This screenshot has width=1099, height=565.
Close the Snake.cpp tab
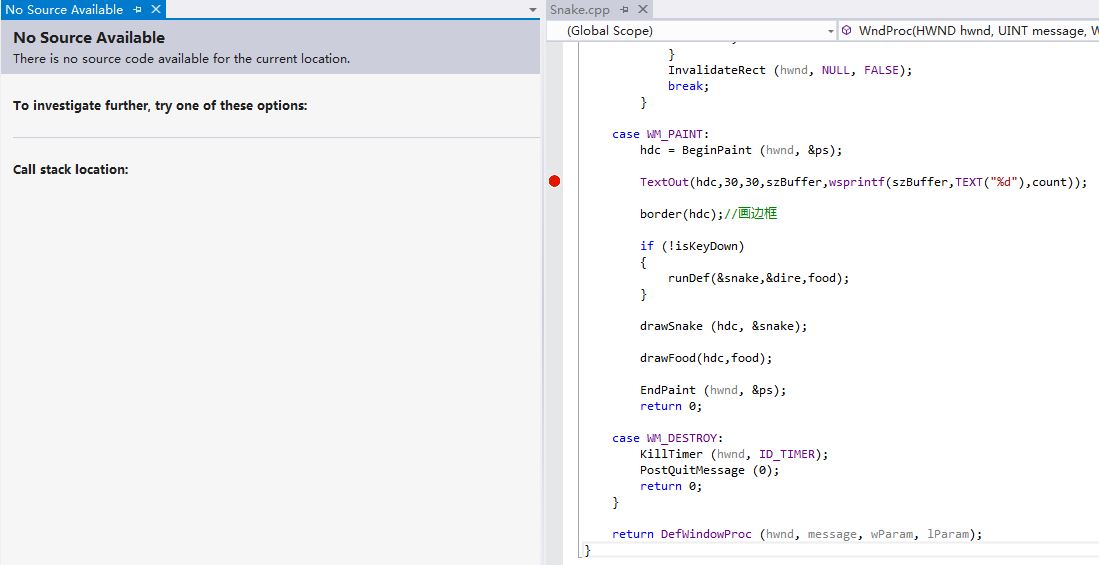coord(642,9)
